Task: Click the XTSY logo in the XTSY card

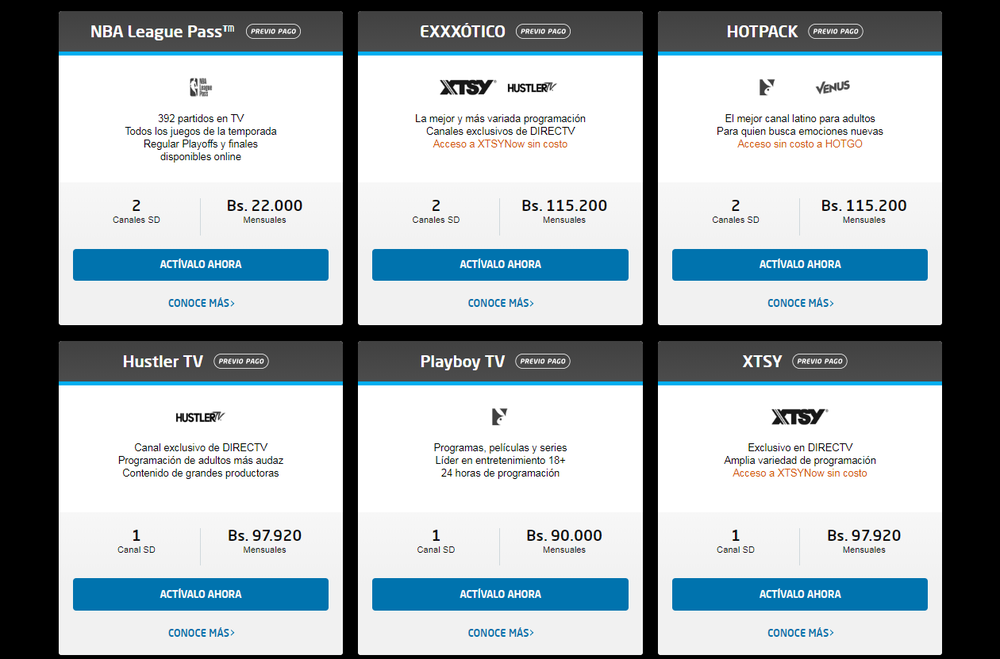Action: [x=800, y=417]
